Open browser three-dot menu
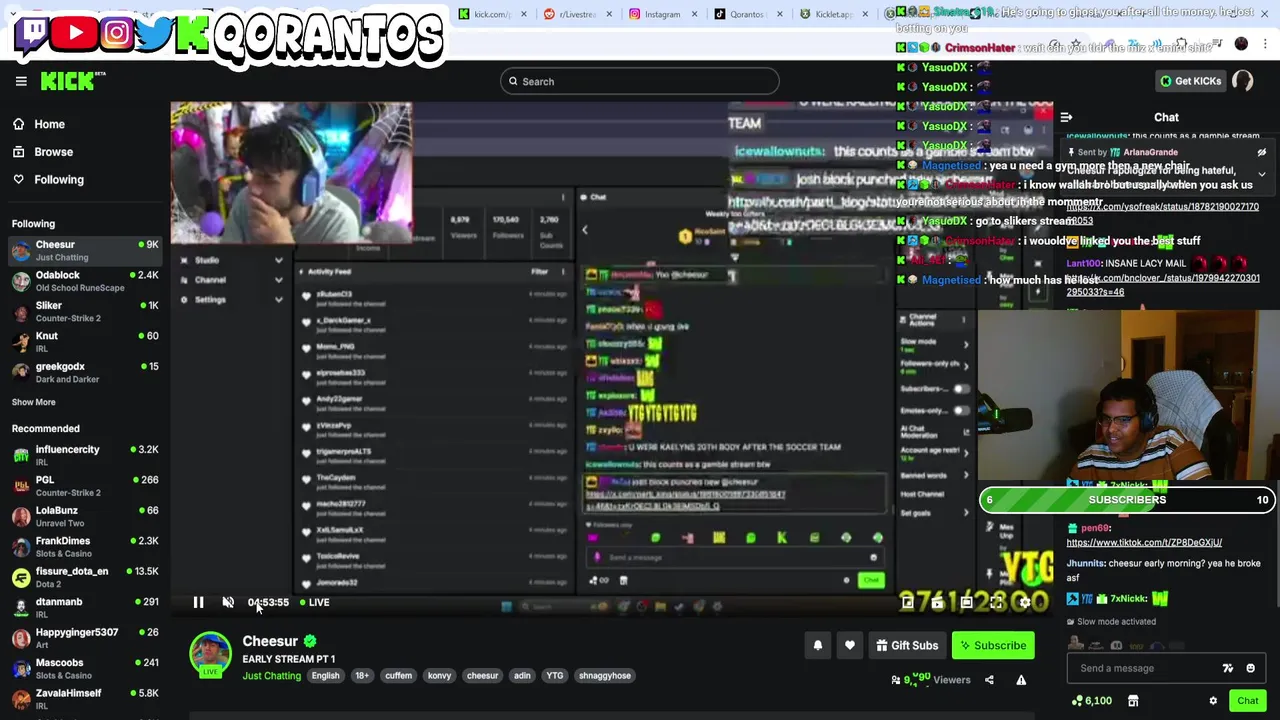This screenshot has width=1280, height=720. click(1265, 44)
